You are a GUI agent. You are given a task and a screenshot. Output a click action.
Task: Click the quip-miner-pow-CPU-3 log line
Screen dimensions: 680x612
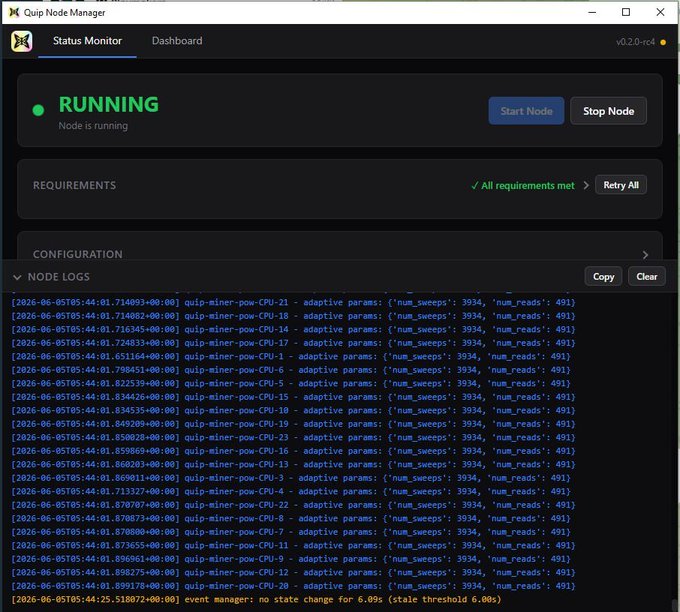[x=291, y=478]
